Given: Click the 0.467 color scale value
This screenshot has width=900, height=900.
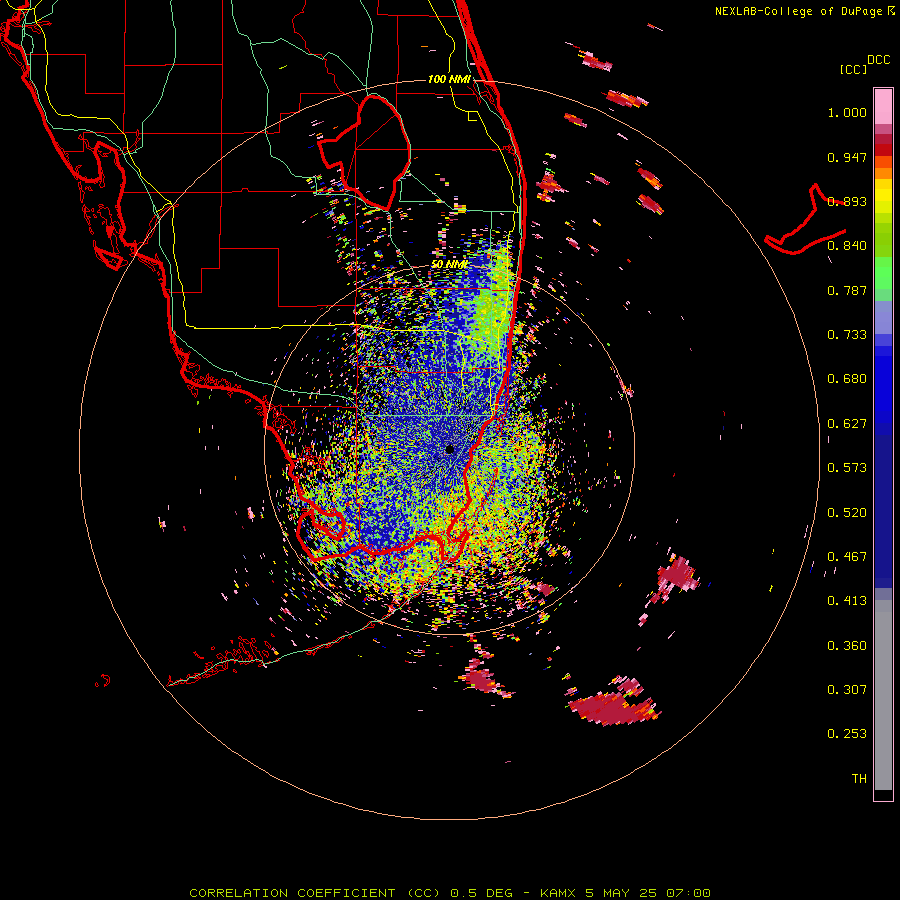Looking at the screenshot, I should point(847,557).
